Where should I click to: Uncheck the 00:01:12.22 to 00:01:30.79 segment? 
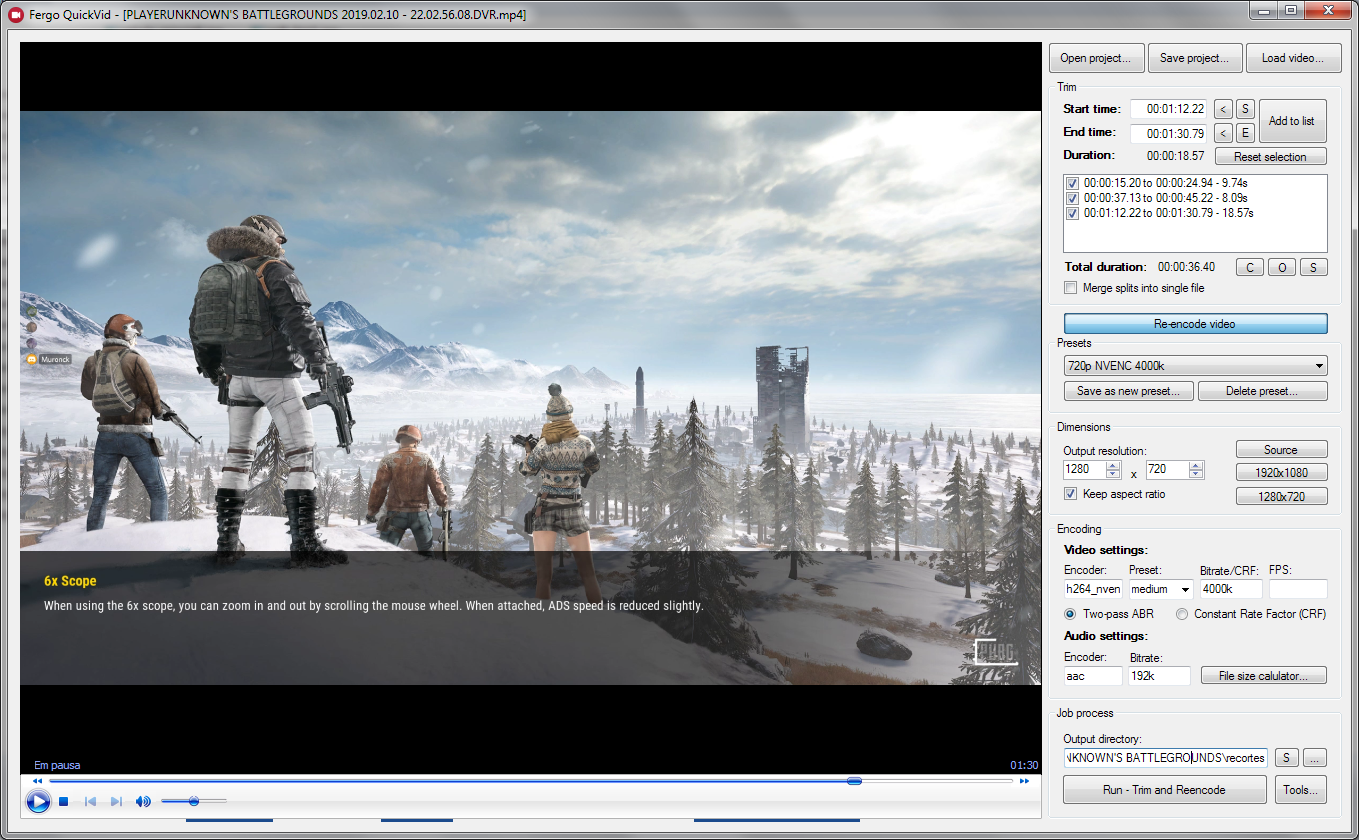point(1072,213)
